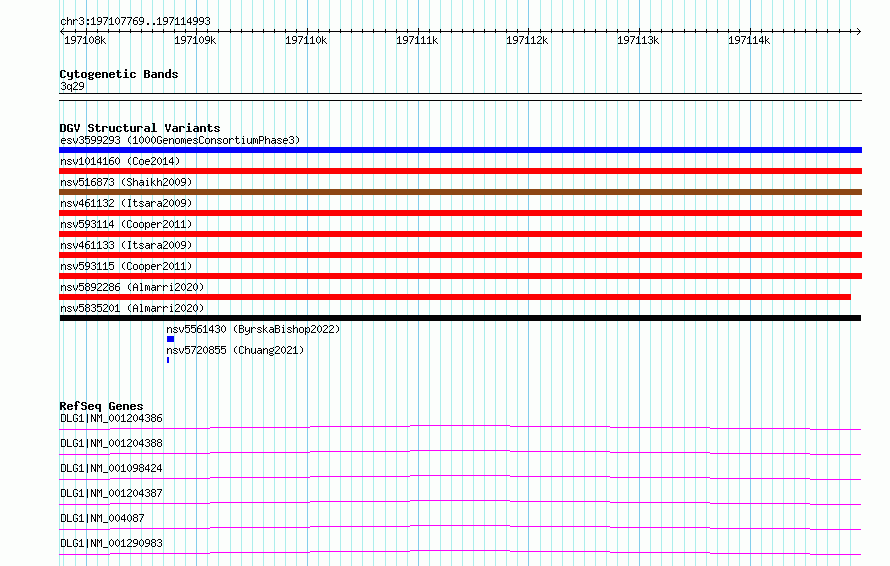
Task: Open nsv593115 (Cooper2011) variant label
Action: tap(126, 266)
